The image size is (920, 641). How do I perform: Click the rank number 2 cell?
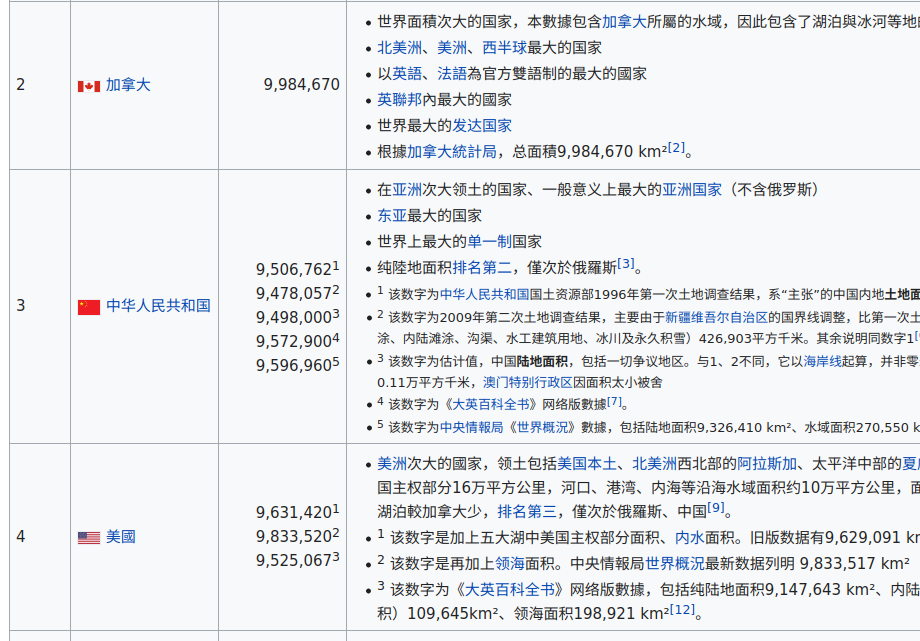(40, 85)
